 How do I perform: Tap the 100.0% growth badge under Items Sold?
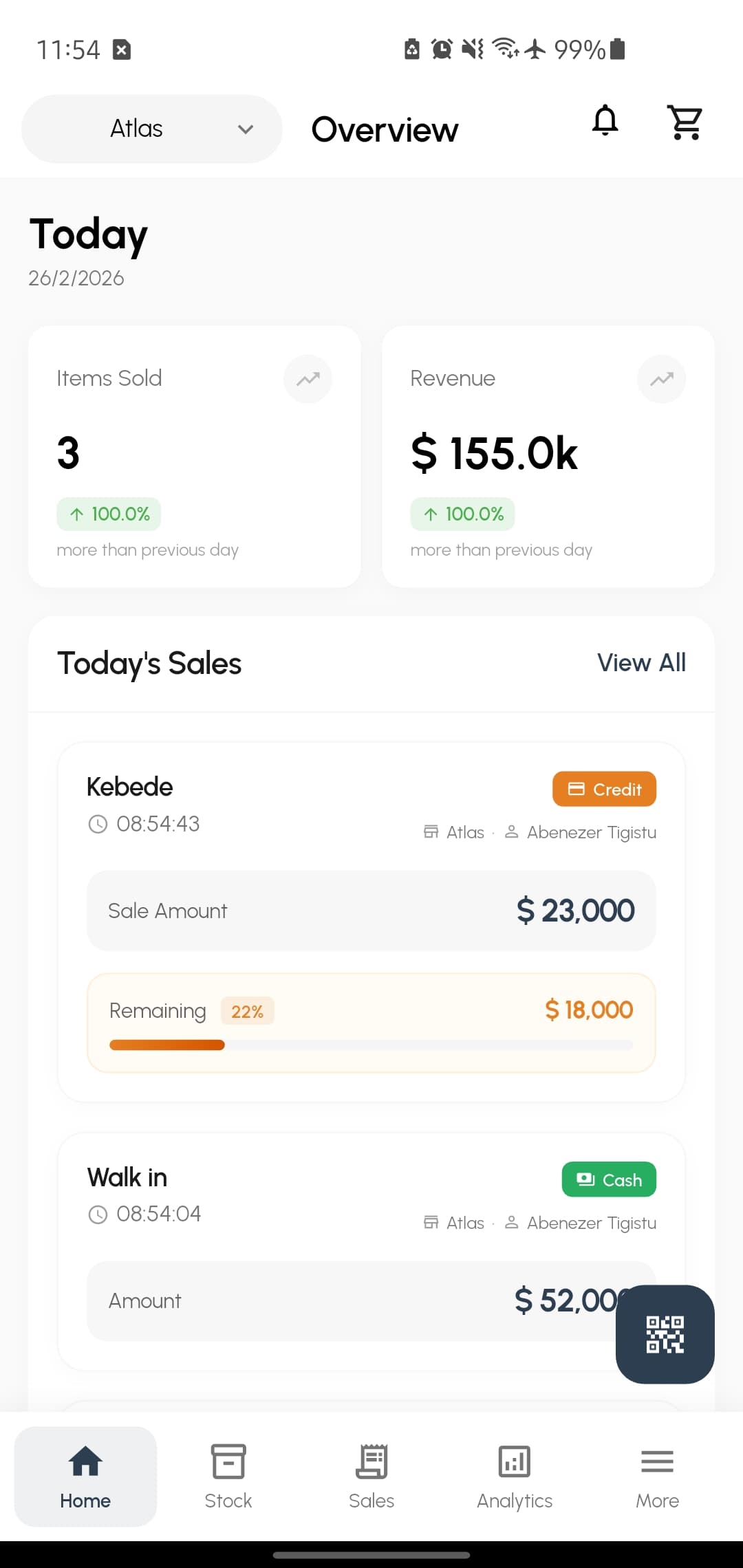point(108,513)
